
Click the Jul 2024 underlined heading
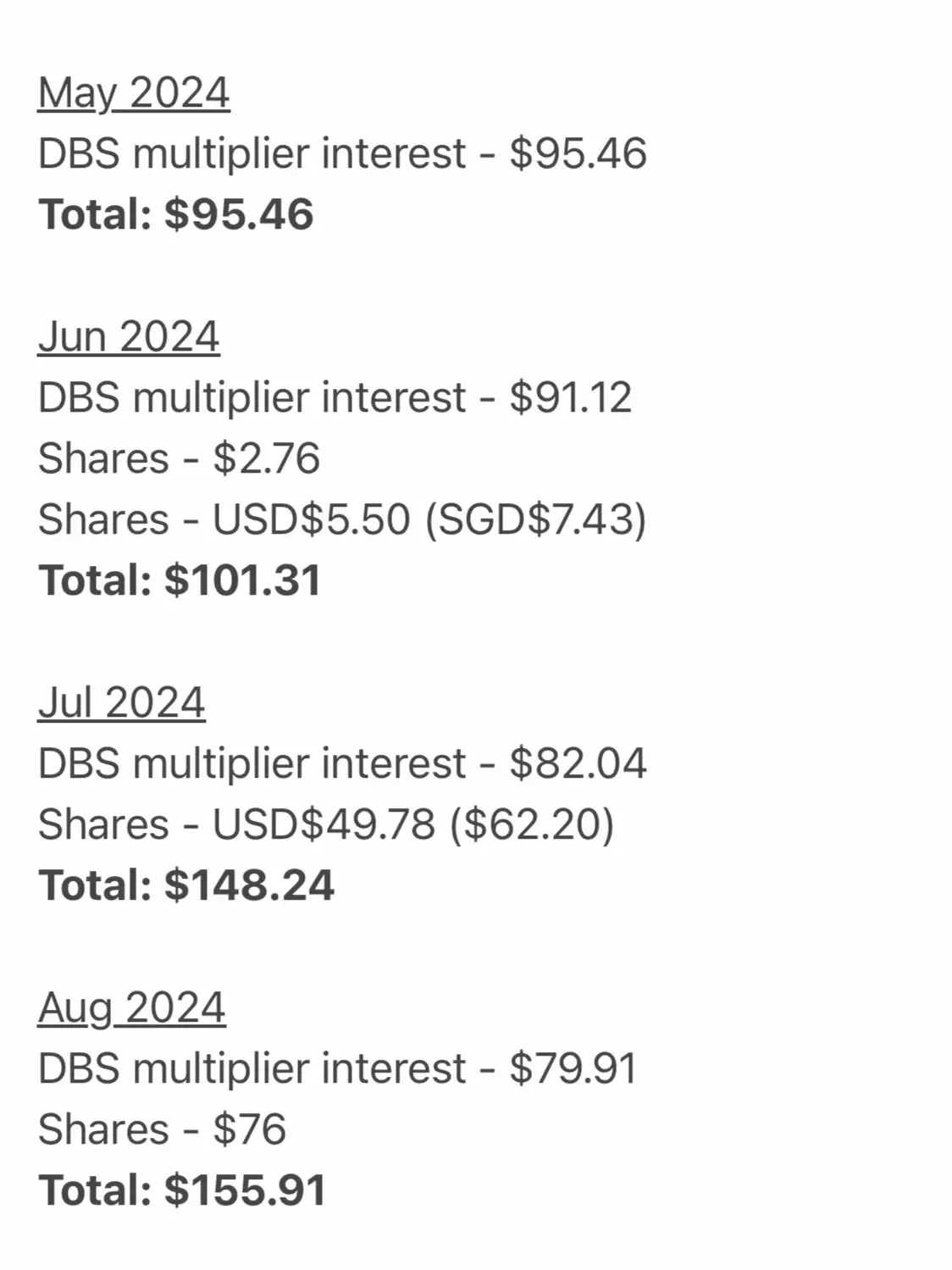(x=122, y=703)
